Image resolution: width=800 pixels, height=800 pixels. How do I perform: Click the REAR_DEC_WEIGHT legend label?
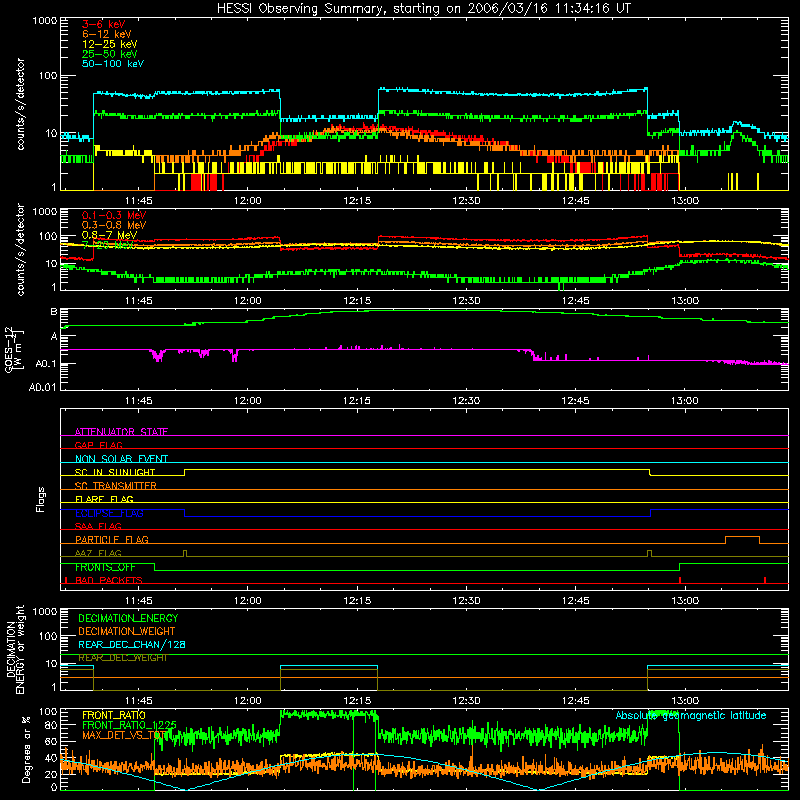[122, 658]
